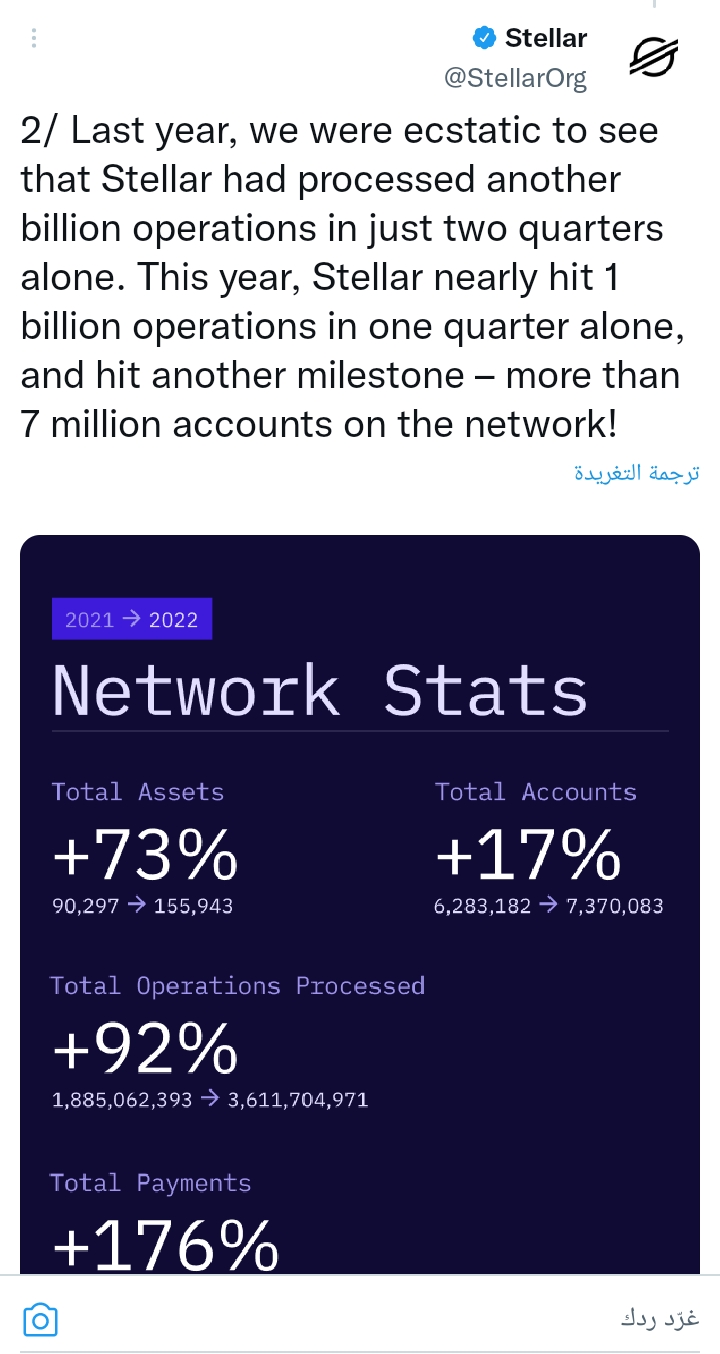
Task: Focus the غرّد ردك reply field
Action: pyautogui.click(x=360, y=1320)
